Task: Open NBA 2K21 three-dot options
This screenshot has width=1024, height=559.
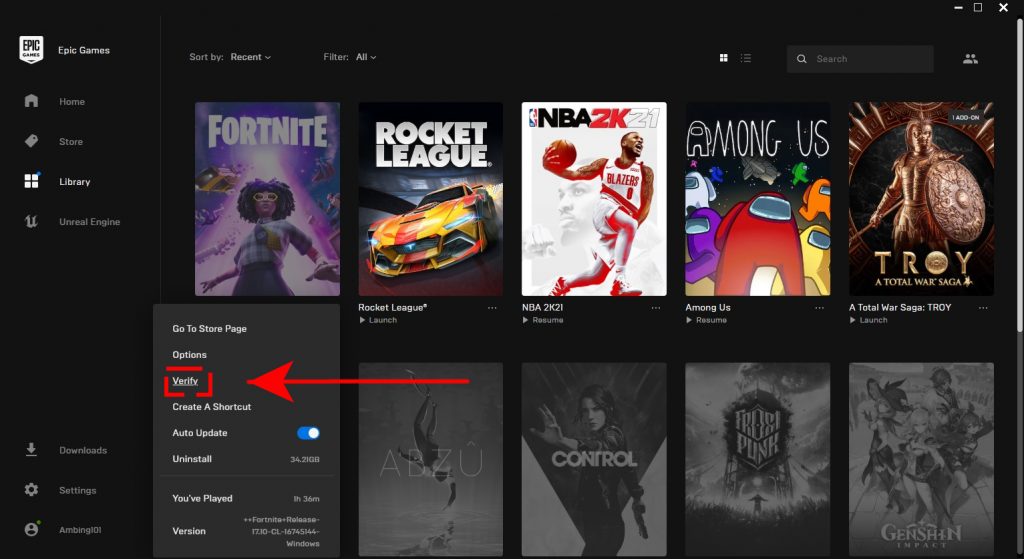Action: point(656,308)
